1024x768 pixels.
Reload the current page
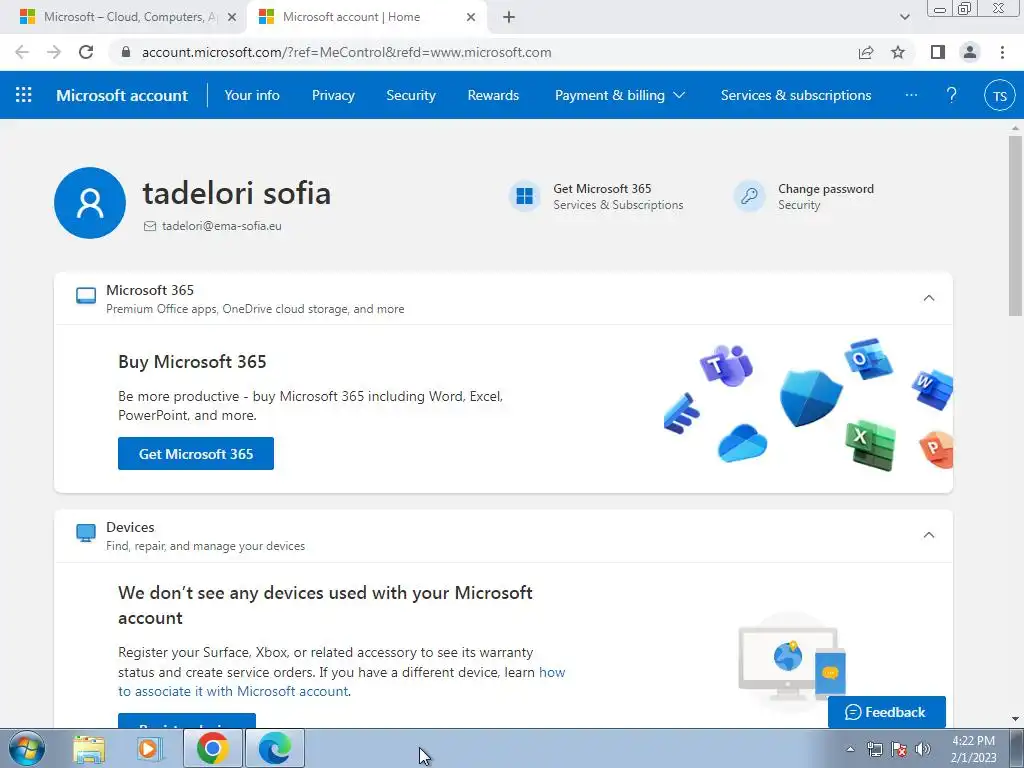point(86,52)
